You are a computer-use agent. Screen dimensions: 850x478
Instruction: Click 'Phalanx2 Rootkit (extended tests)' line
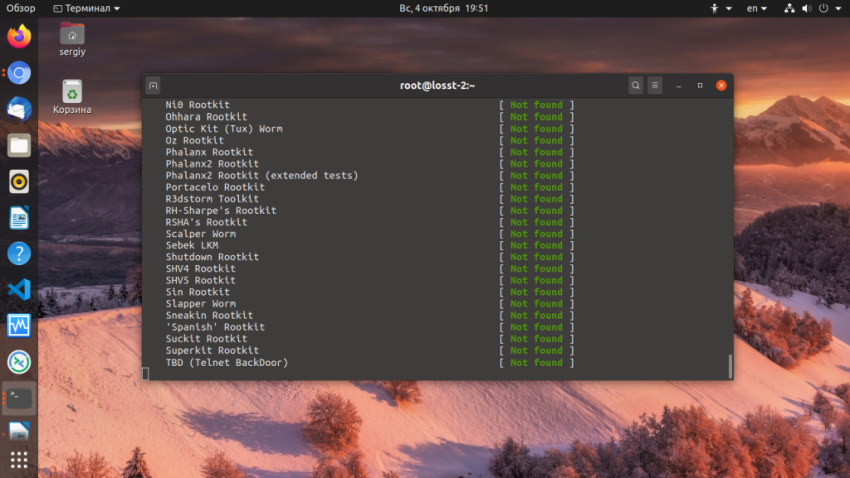[x=262, y=175]
